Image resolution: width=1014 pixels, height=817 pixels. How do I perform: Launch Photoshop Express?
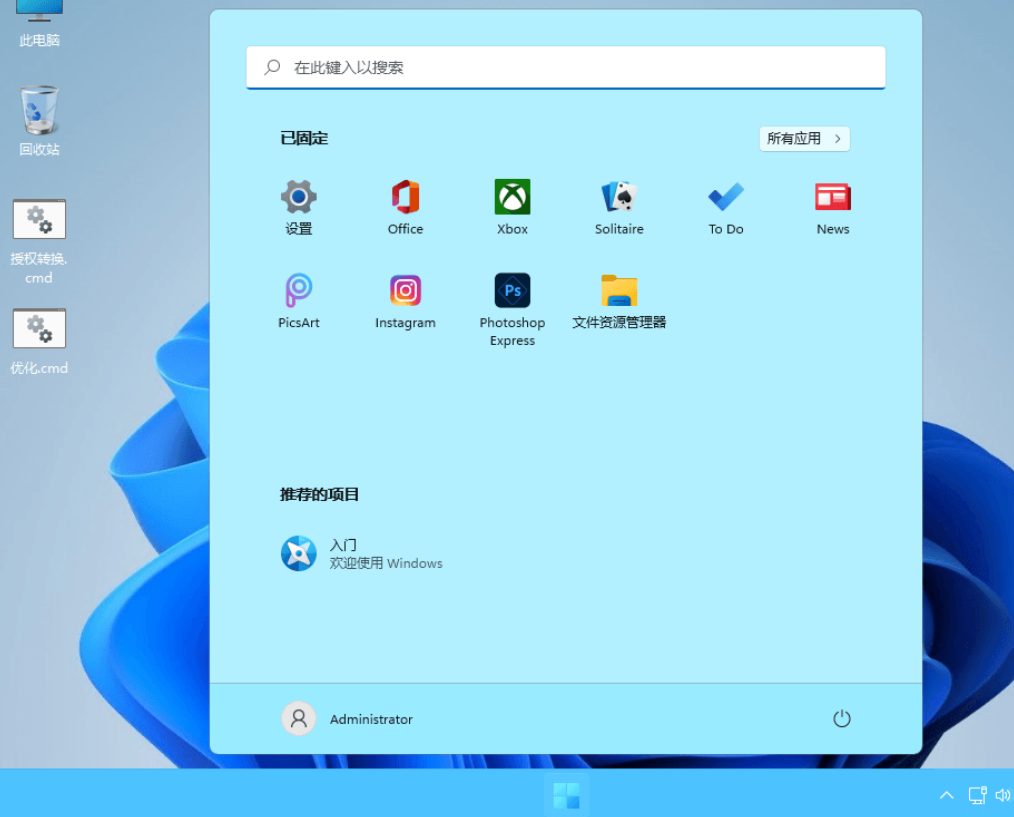(x=512, y=310)
